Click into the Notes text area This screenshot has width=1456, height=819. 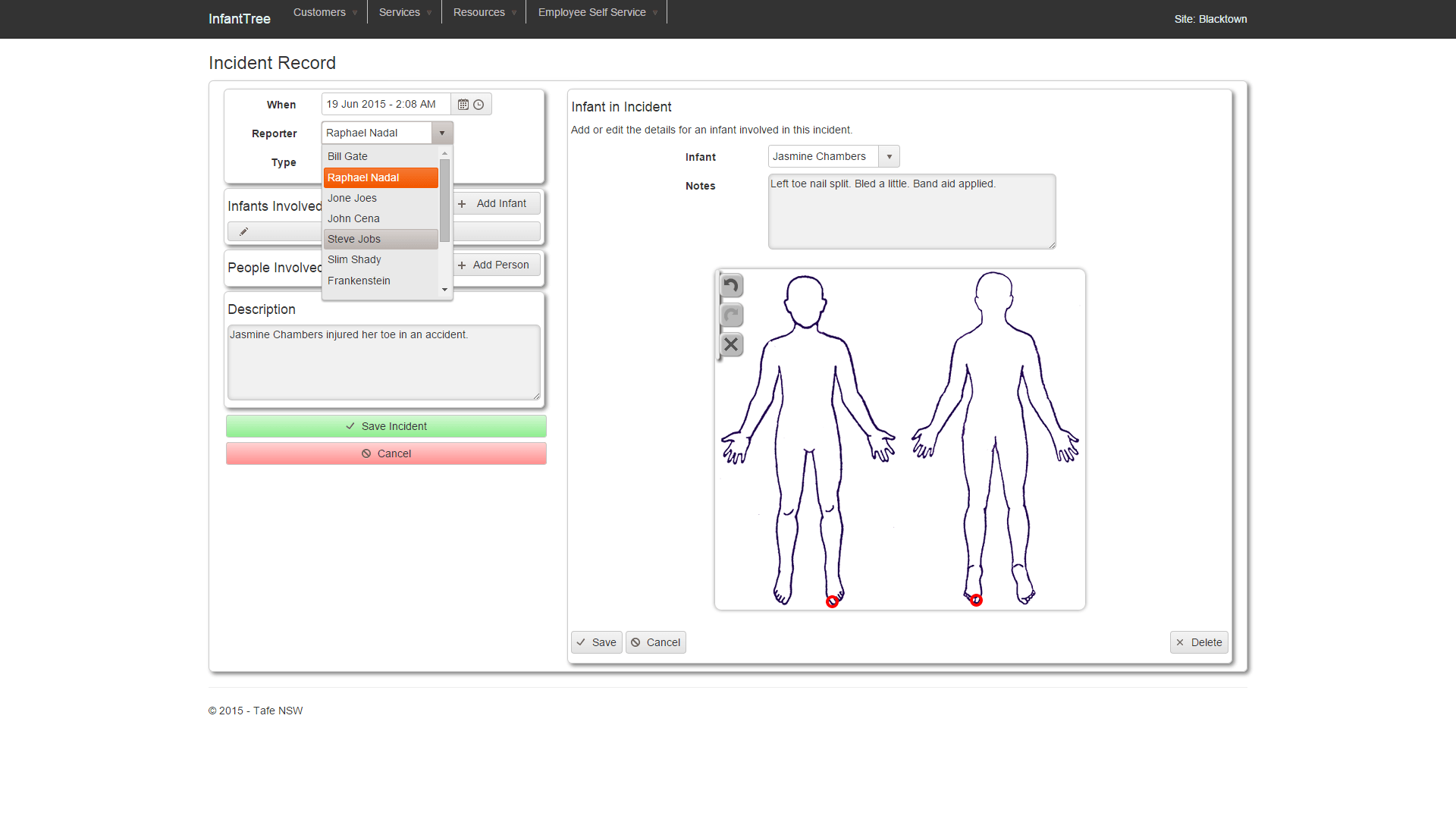(x=912, y=212)
